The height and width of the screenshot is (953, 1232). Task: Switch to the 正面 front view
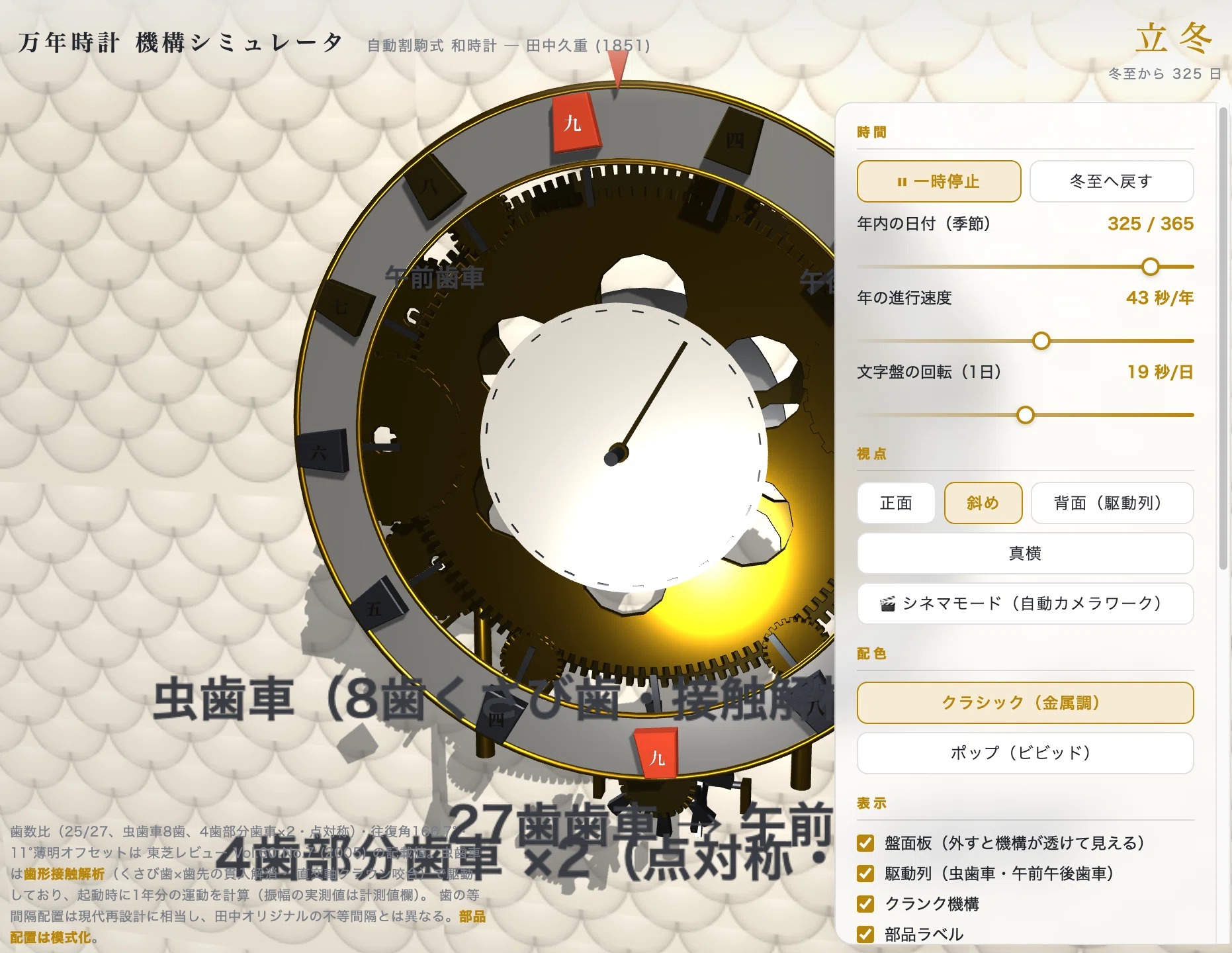coord(897,503)
